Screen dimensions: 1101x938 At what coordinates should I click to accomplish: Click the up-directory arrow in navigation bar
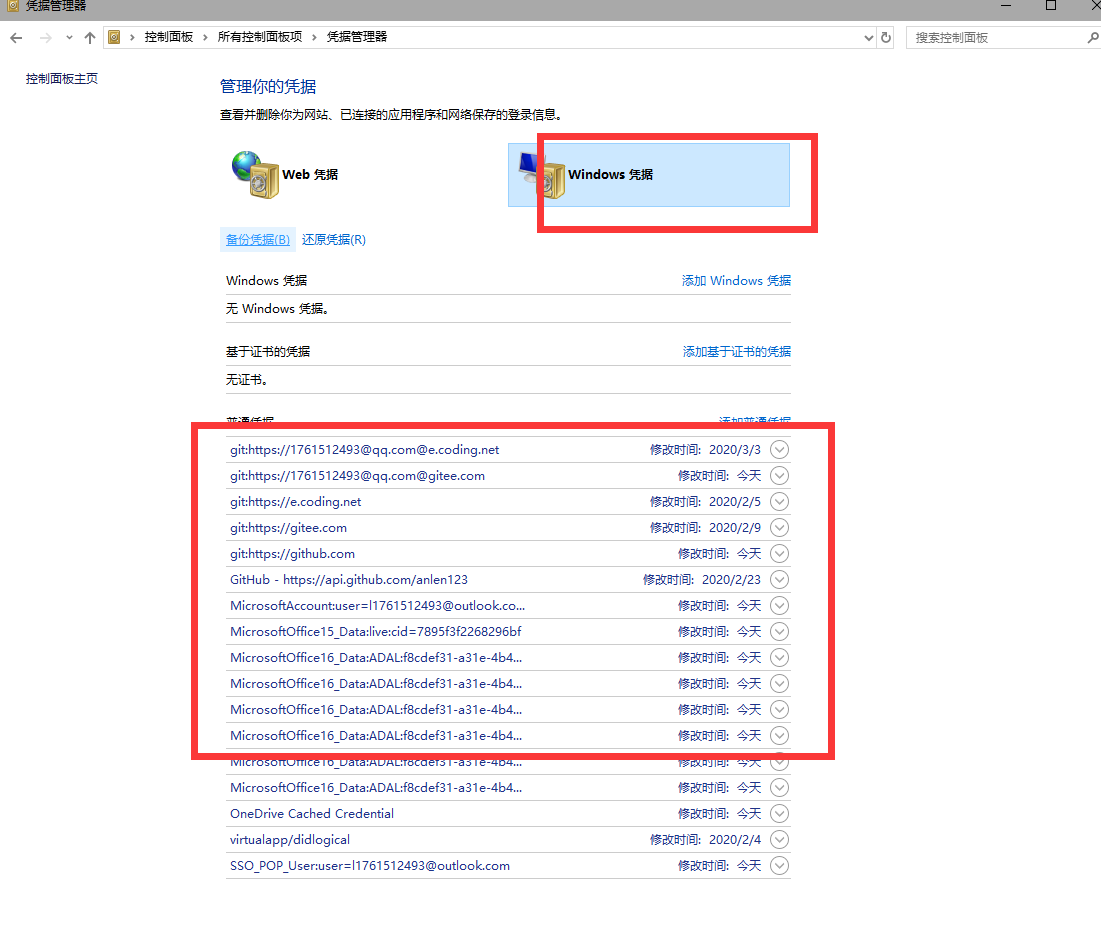[x=90, y=38]
